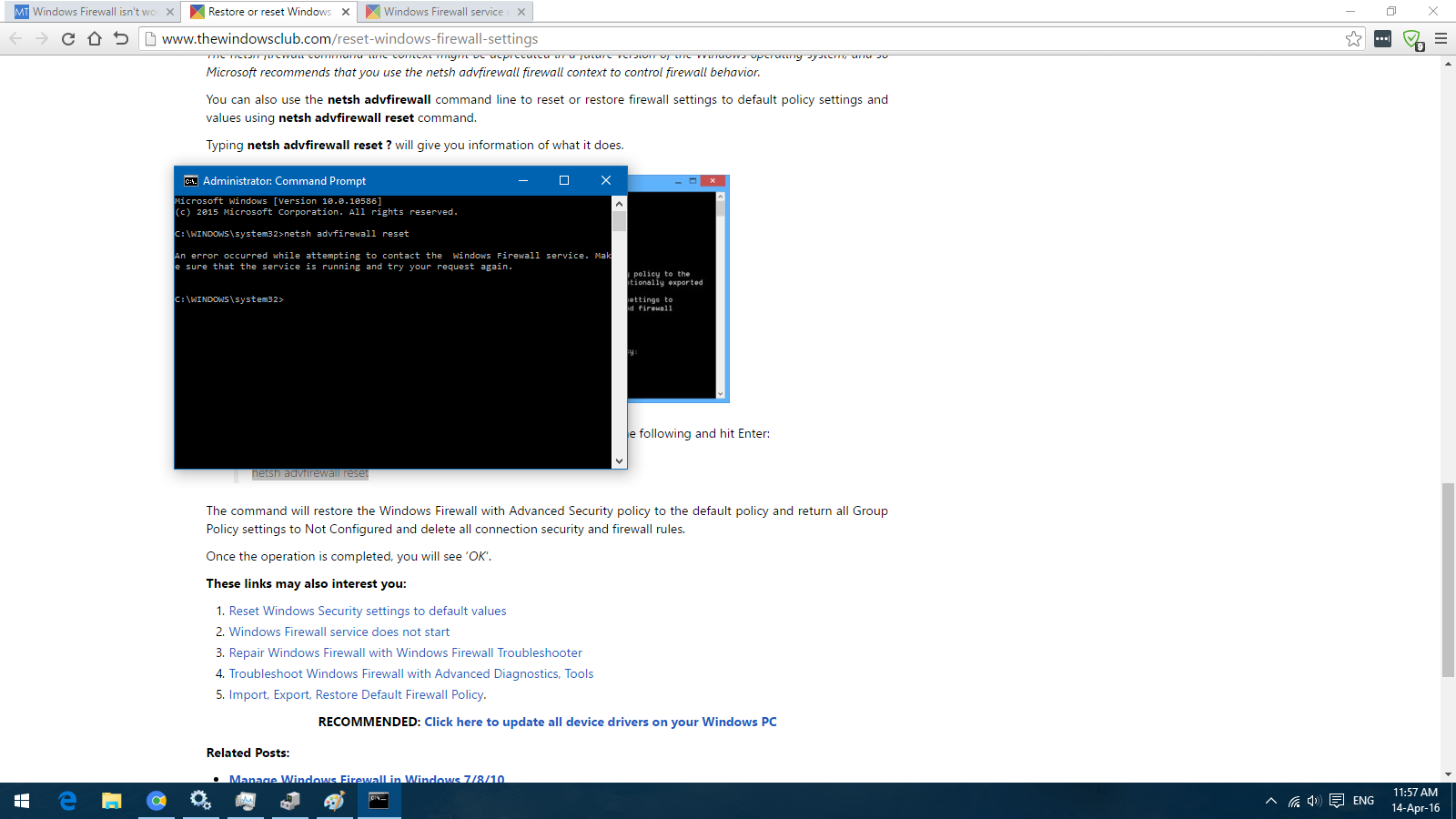
Task: Maximize the Administrator Command Prompt window
Action: pyautogui.click(x=564, y=180)
